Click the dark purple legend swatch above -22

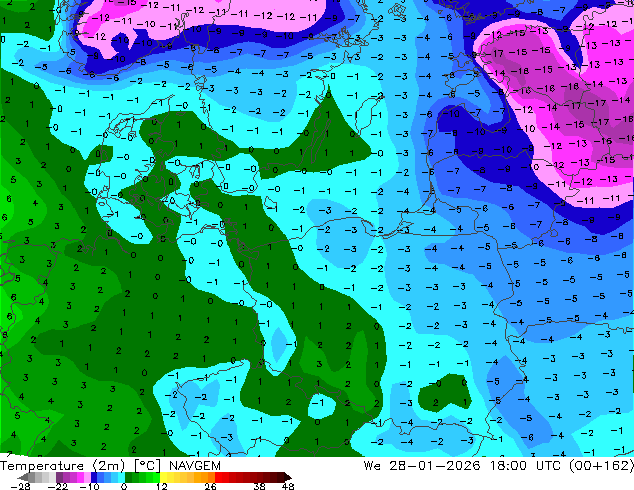pyautogui.click(x=59, y=477)
